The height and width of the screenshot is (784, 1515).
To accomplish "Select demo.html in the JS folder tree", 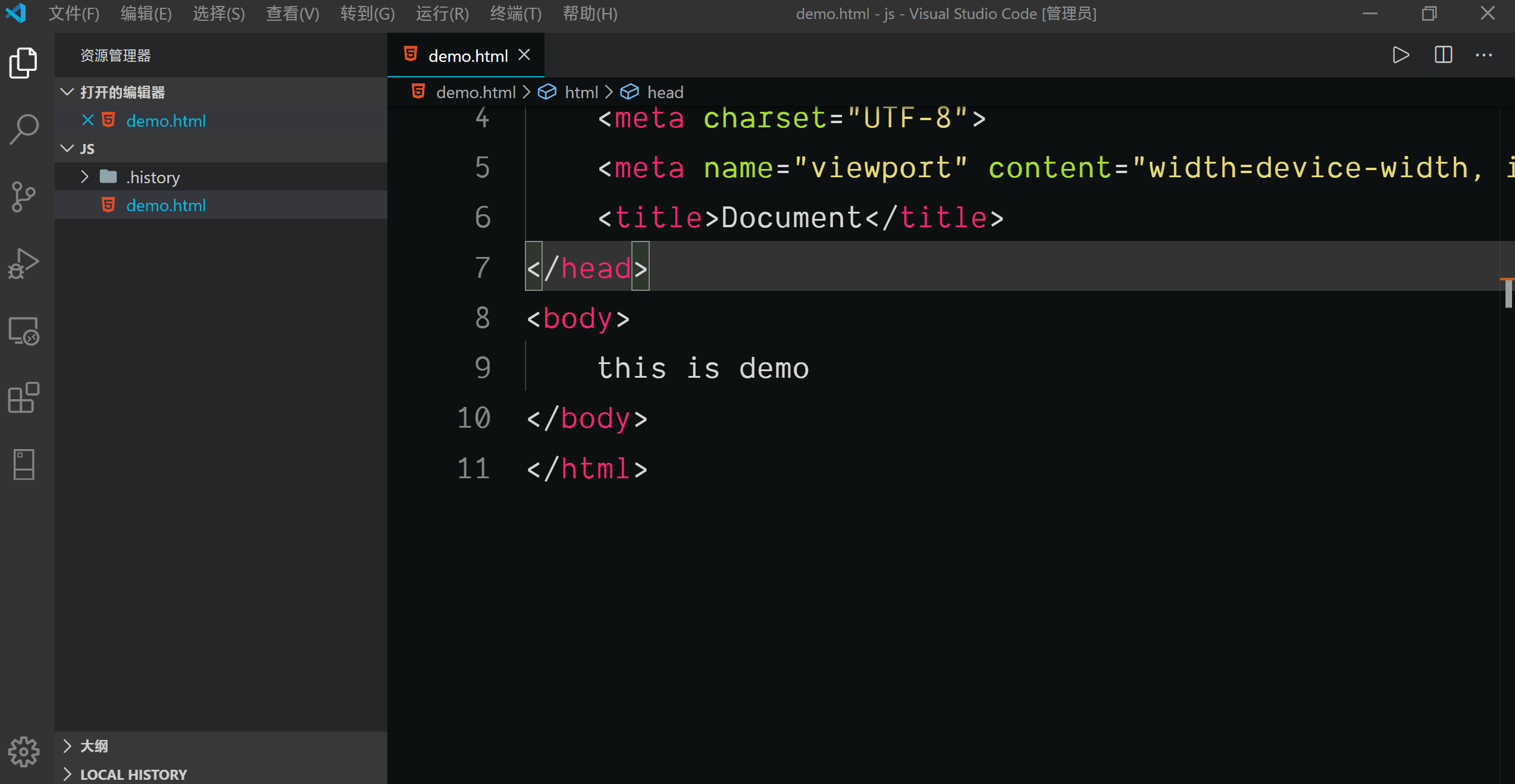I will pos(166,205).
